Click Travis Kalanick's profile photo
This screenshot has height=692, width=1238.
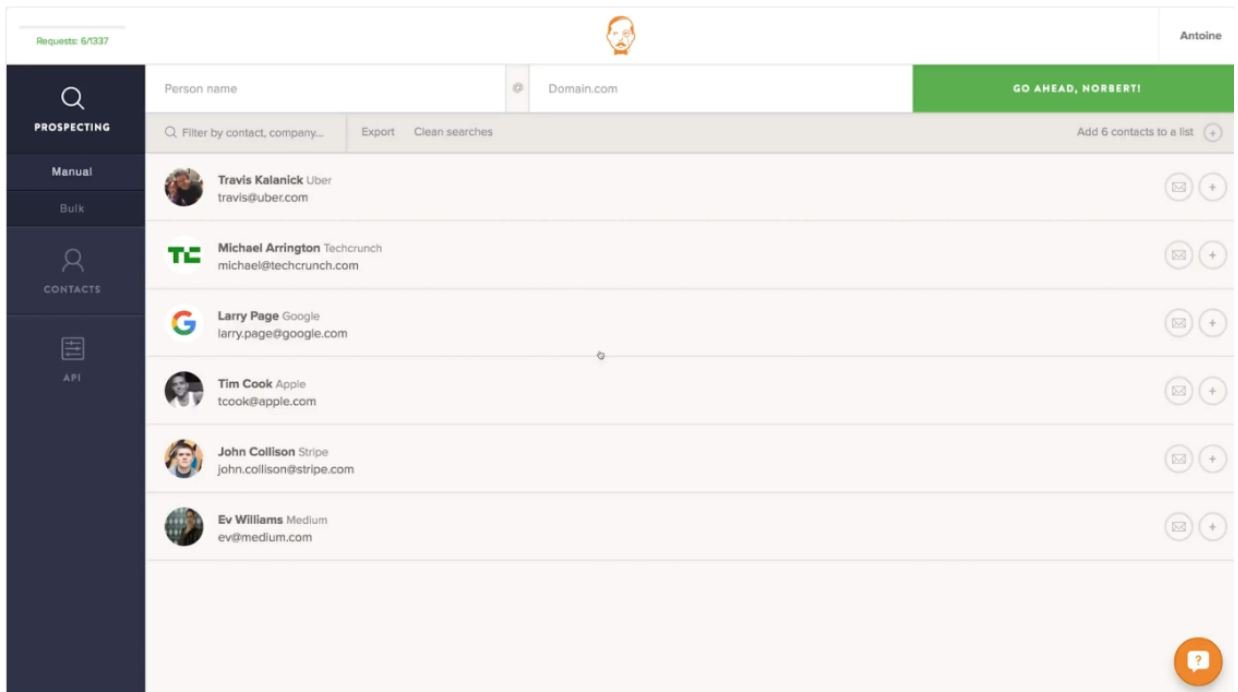pyautogui.click(x=184, y=187)
